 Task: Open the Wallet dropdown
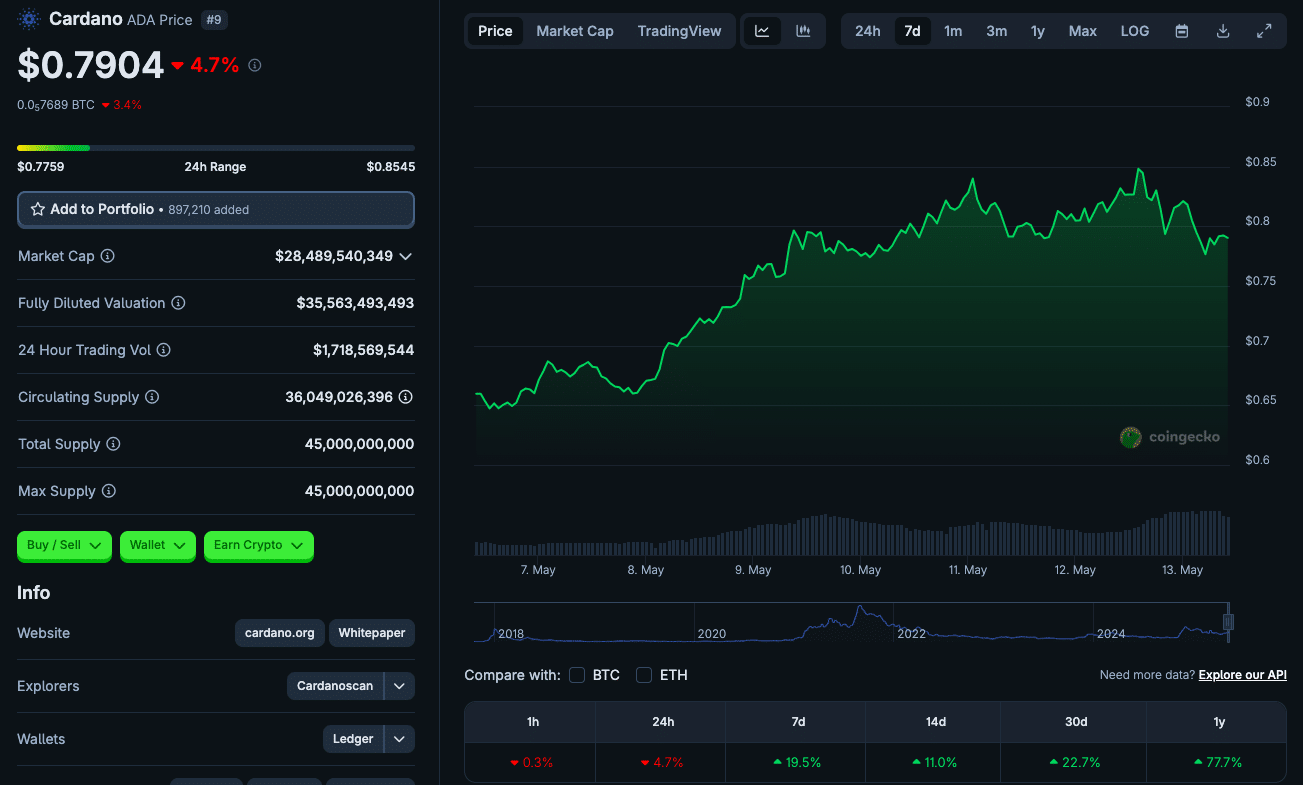click(x=157, y=545)
